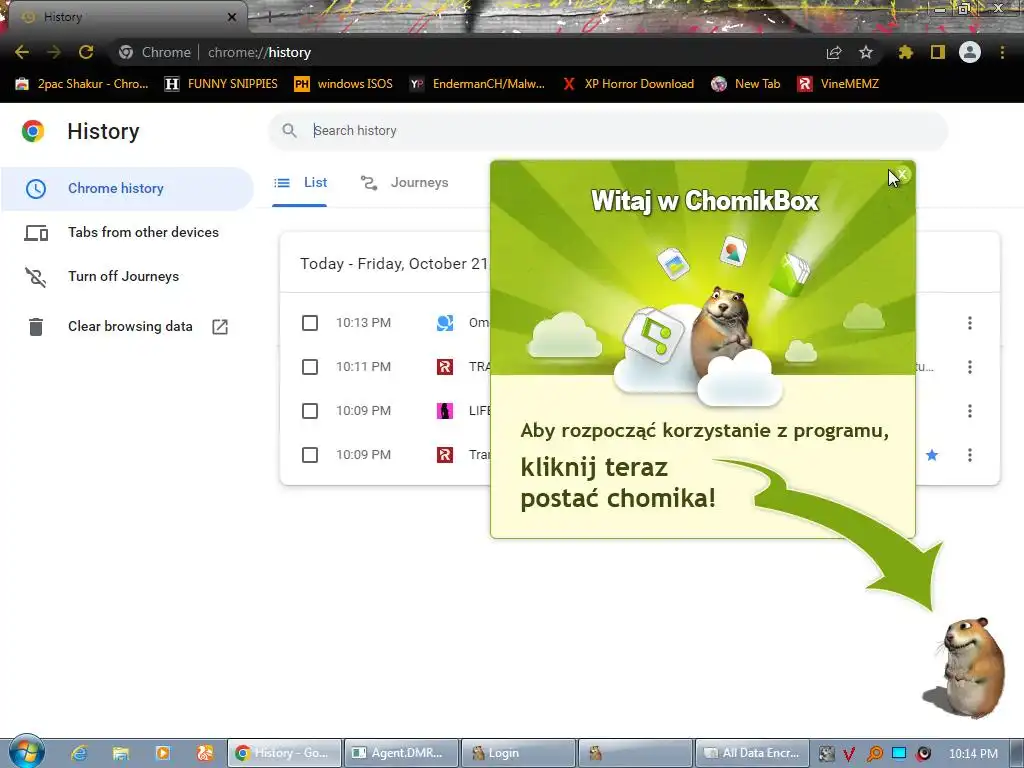
Task: Open a new browser tab with plus
Action: coord(268,18)
